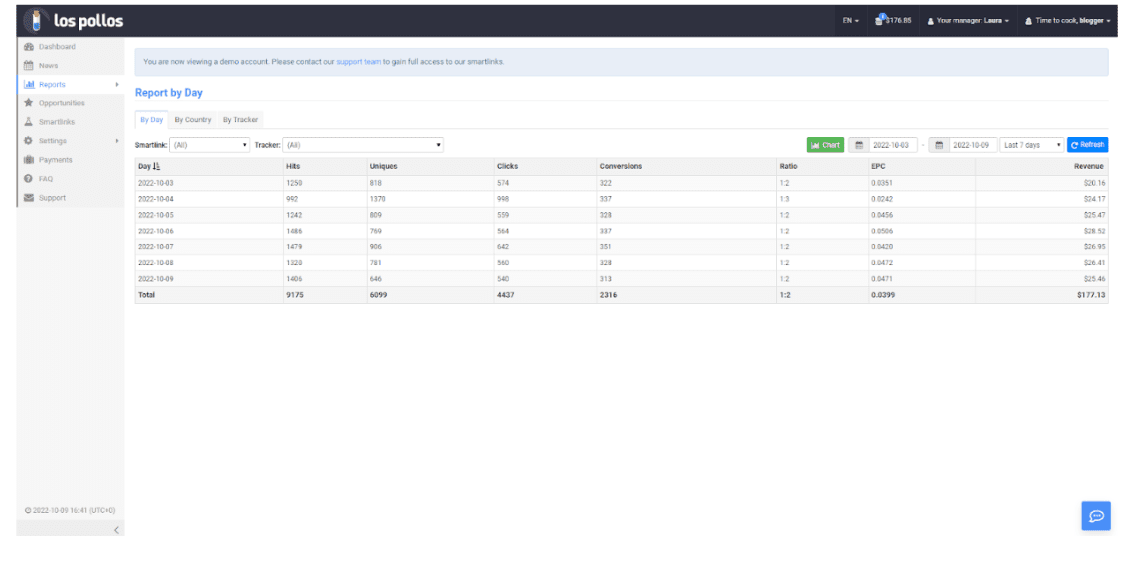
Task: Open the Reports sidebar item
Action: tap(52, 84)
